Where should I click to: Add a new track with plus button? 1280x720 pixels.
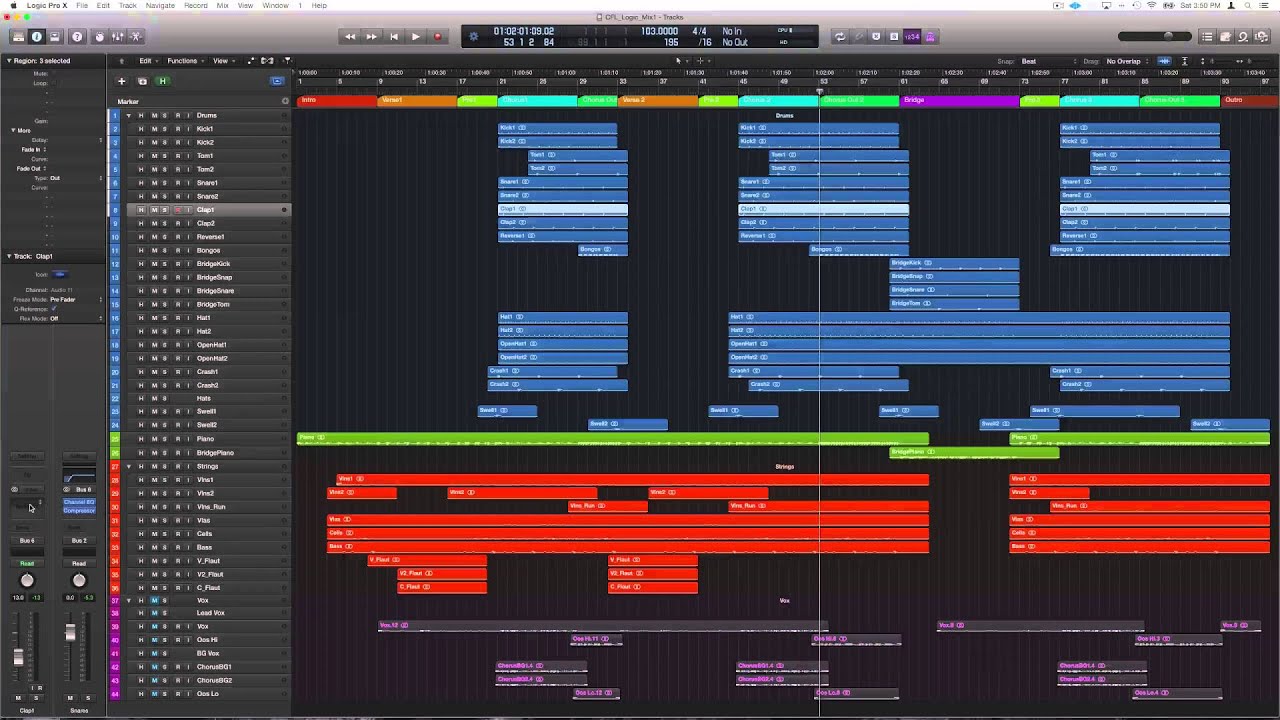(x=121, y=81)
